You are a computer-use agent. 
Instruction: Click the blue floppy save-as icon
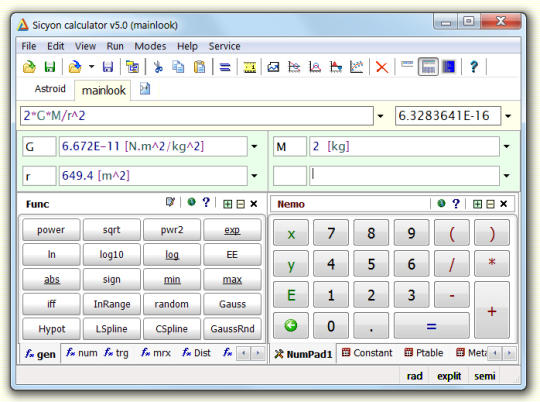tap(108, 66)
